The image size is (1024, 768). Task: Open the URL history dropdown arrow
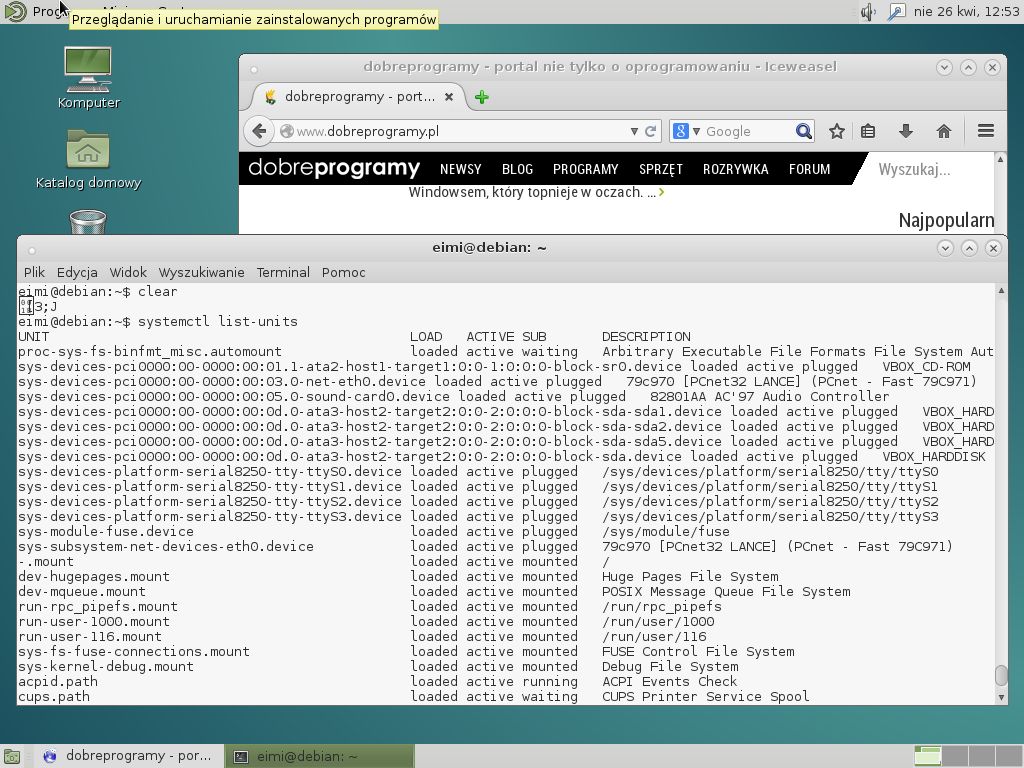pyautogui.click(x=633, y=131)
